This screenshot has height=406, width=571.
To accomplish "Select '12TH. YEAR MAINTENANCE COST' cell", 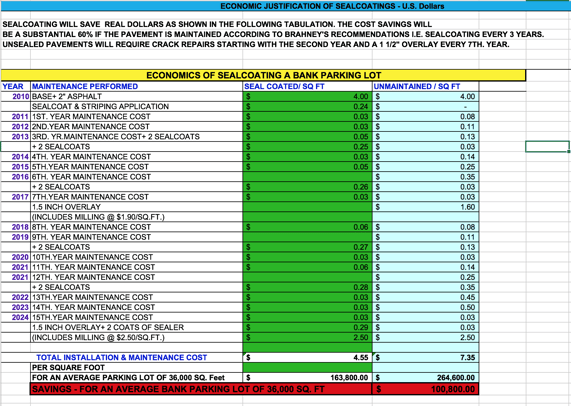I will pos(137,277).
